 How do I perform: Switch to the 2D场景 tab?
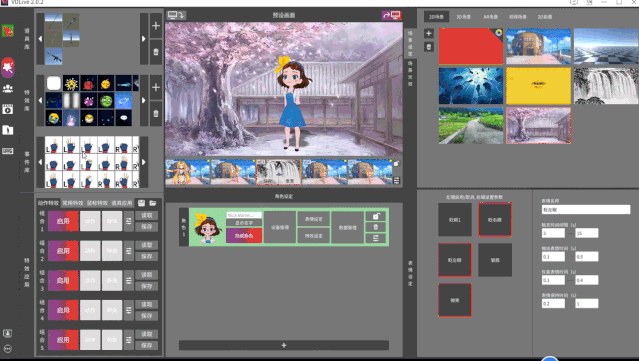pyautogui.click(x=436, y=17)
